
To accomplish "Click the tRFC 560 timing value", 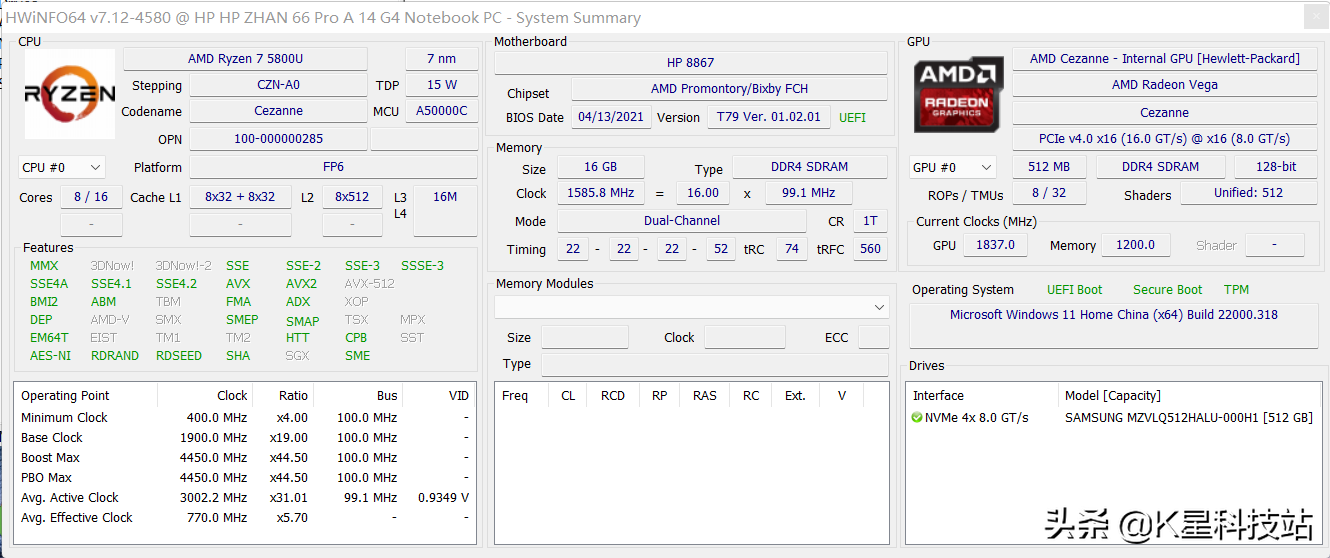I will click(x=870, y=249).
